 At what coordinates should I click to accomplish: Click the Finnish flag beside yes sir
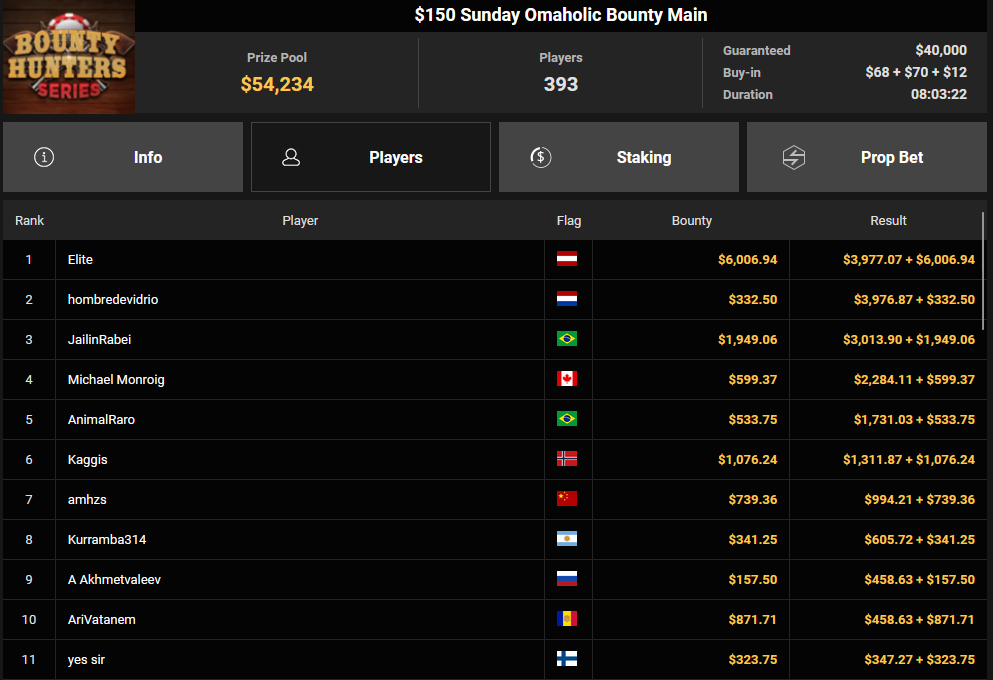click(567, 659)
